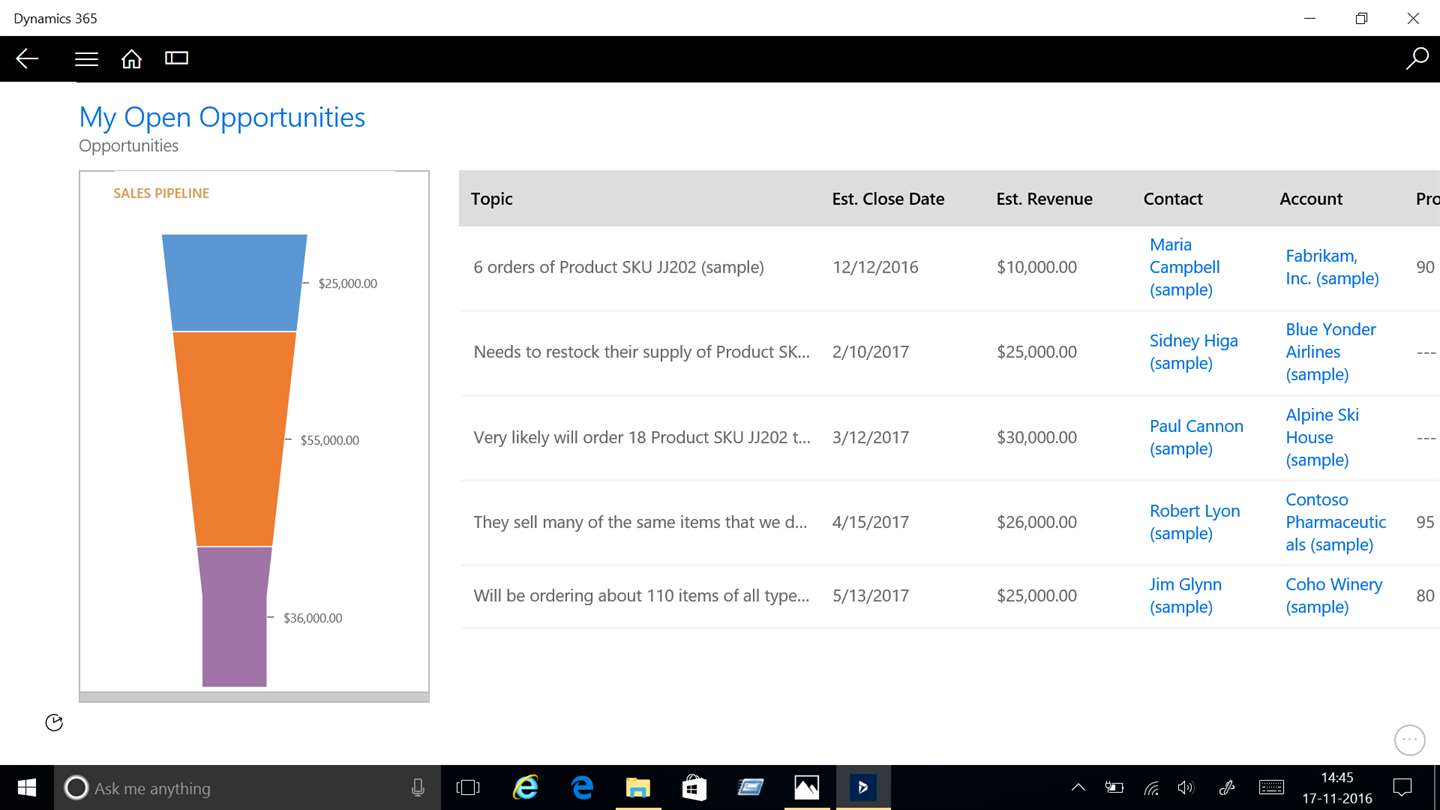The width and height of the screenshot is (1440, 810).
Task: Open the Photos app taskbar icon
Action: (806, 788)
